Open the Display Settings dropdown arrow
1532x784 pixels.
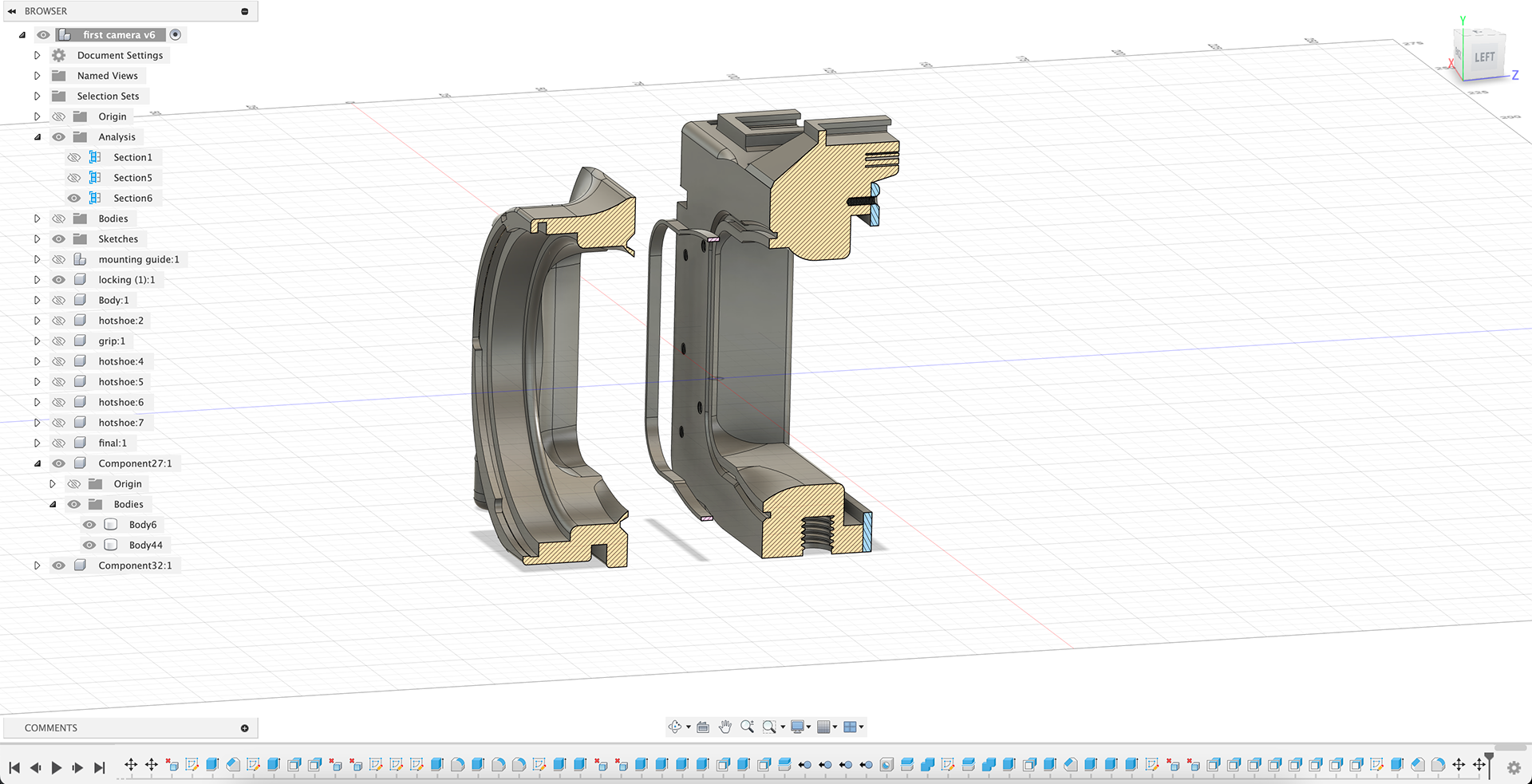pos(809,727)
